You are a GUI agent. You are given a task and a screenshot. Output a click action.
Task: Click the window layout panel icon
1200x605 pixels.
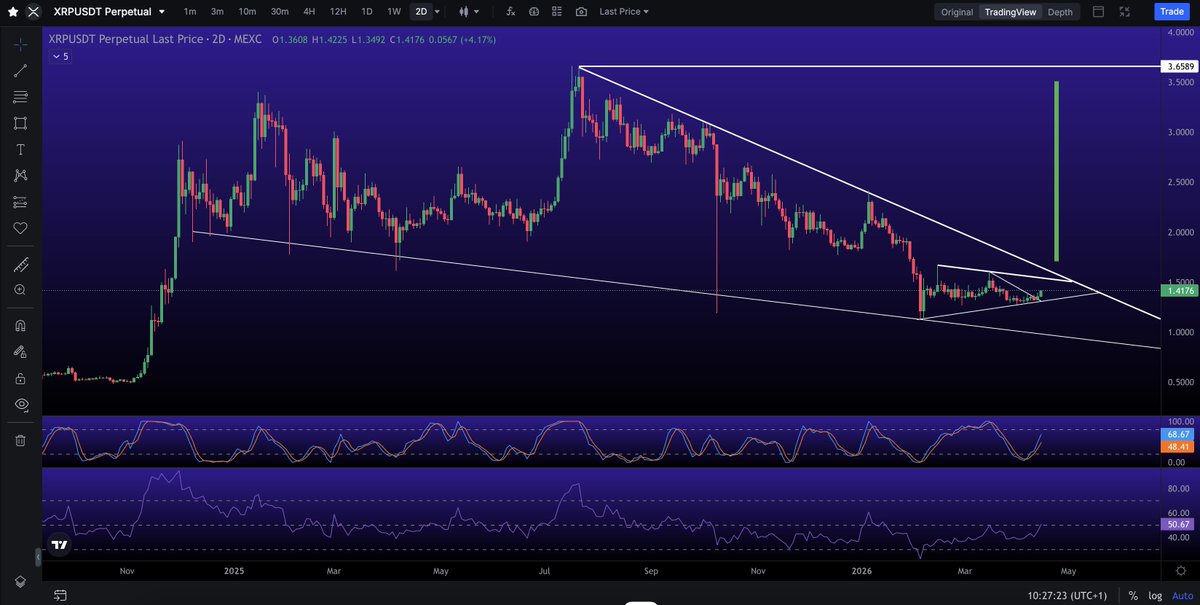pyautogui.click(x=1098, y=12)
